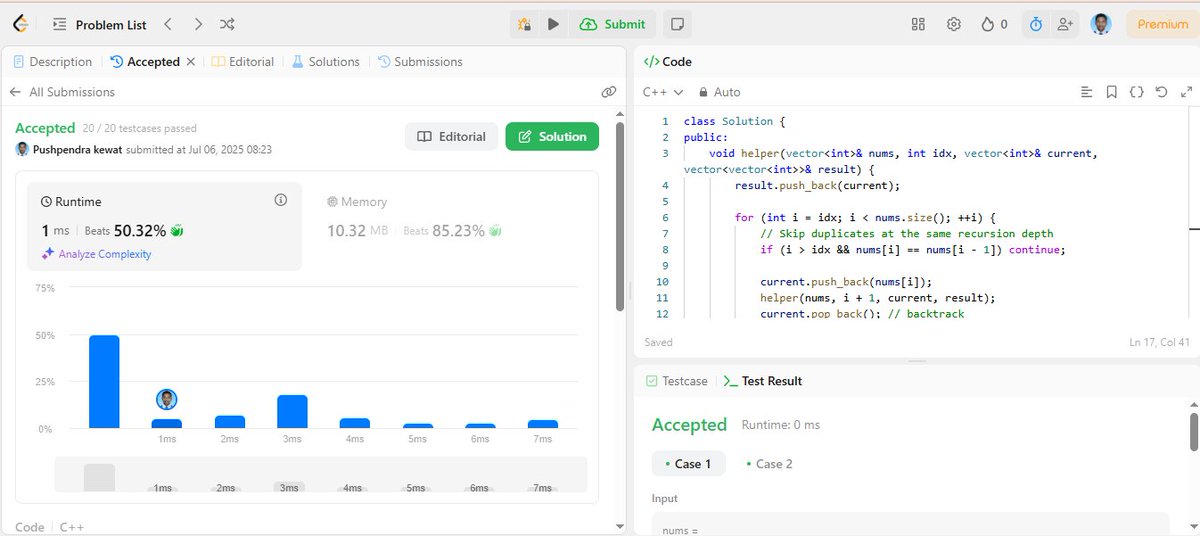Reset code with the undo arrow icon
Image resolution: width=1200 pixels, height=536 pixels.
(1161, 92)
